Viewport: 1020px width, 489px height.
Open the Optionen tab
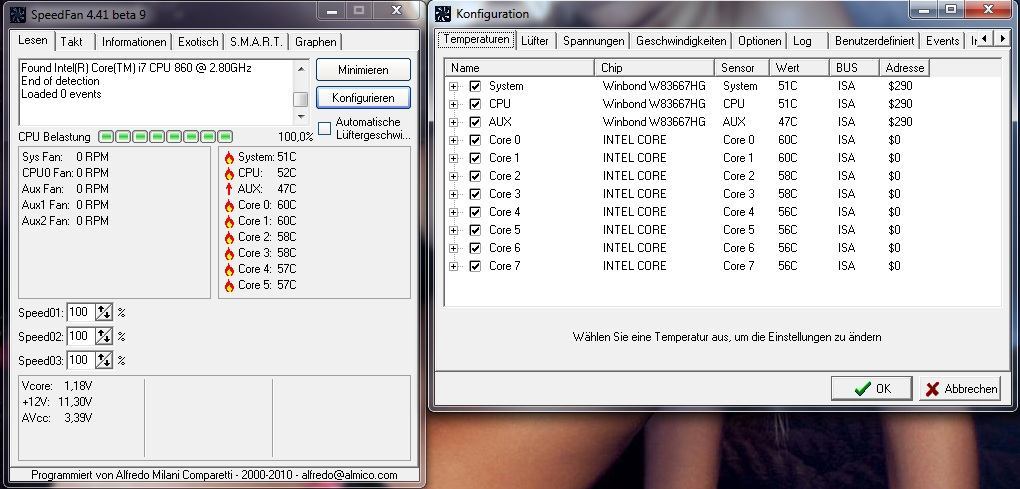point(759,40)
